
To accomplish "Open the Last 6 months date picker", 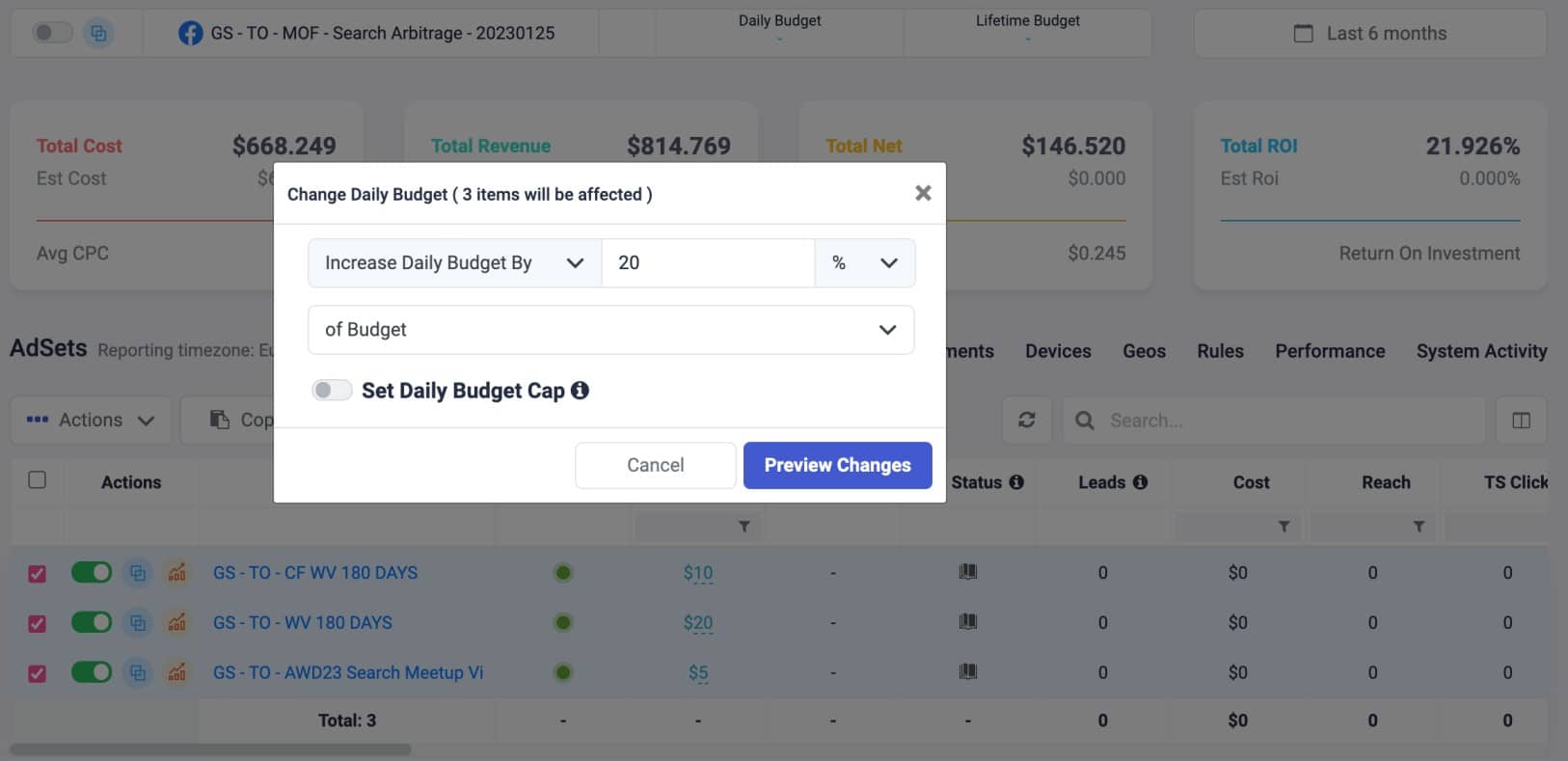I will [x=1369, y=33].
